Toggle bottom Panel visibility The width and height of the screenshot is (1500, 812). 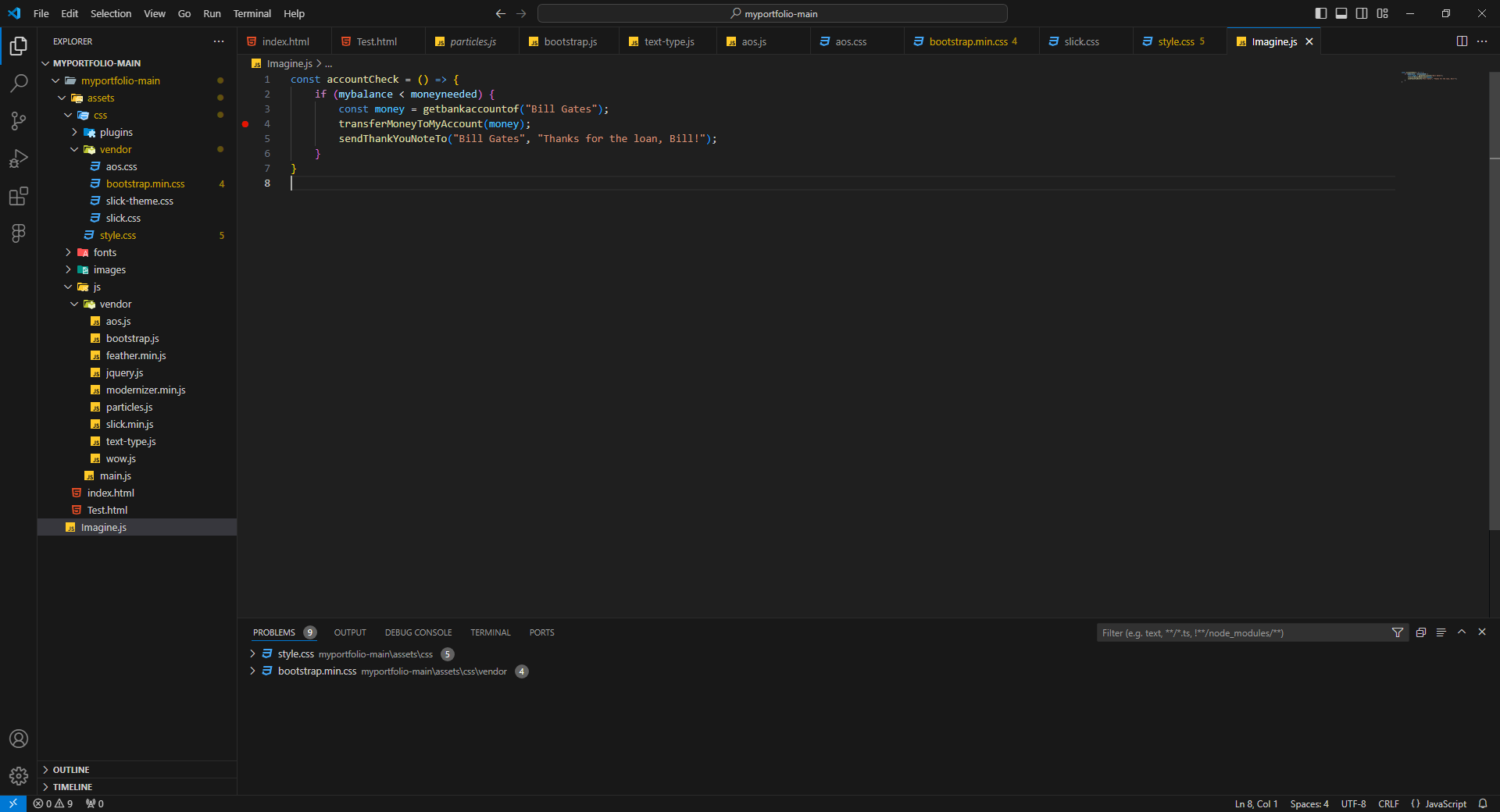[x=1341, y=13]
